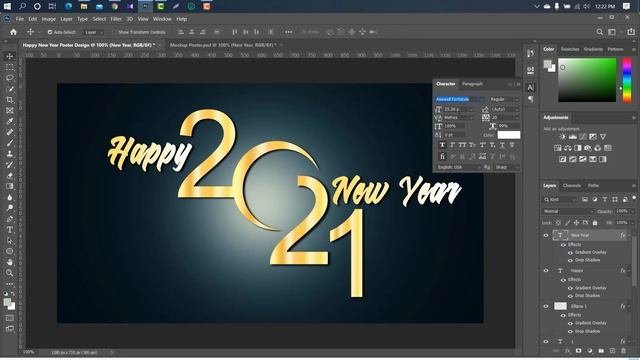Select the Lasso tool

click(10, 78)
